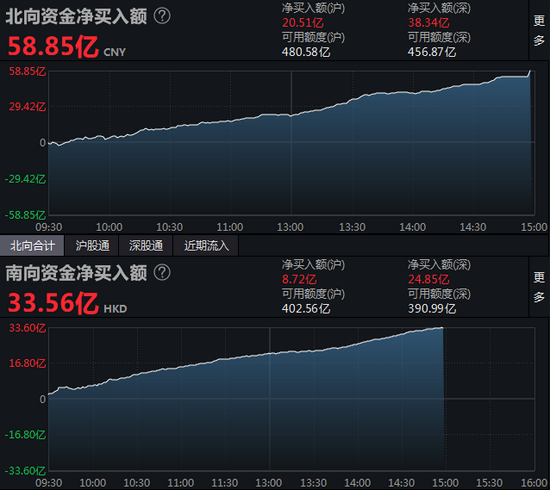Switch to the 沪股通 tab

(92, 246)
